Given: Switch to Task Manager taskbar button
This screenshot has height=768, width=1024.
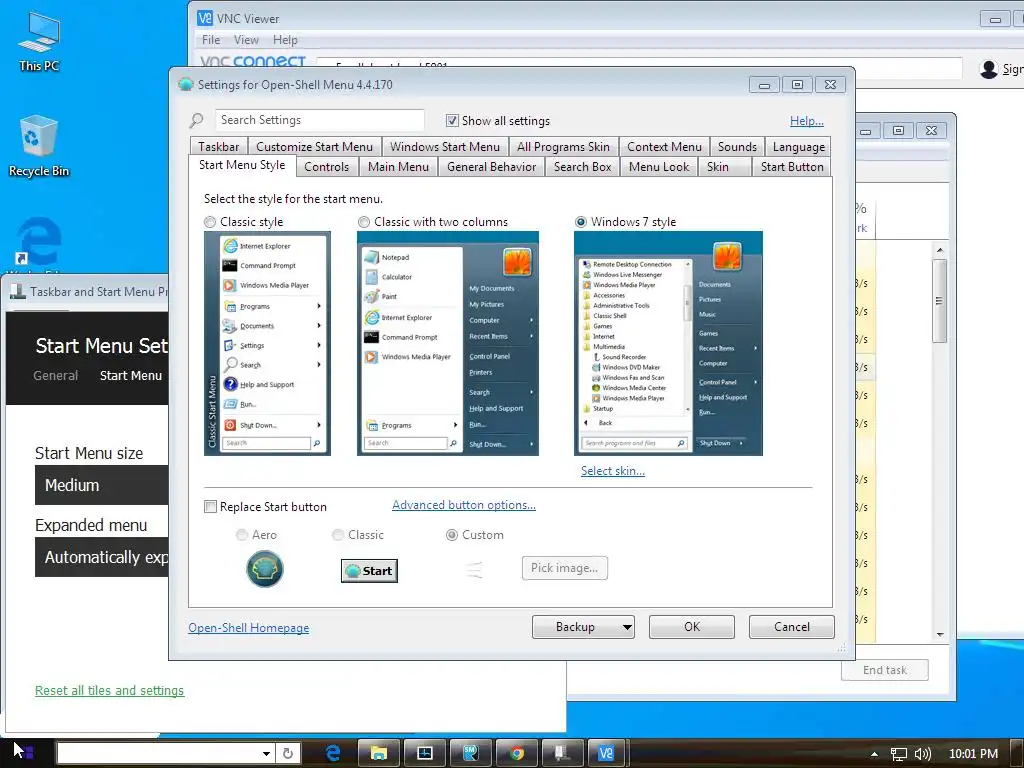Looking at the screenshot, I should [x=424, y=753].
